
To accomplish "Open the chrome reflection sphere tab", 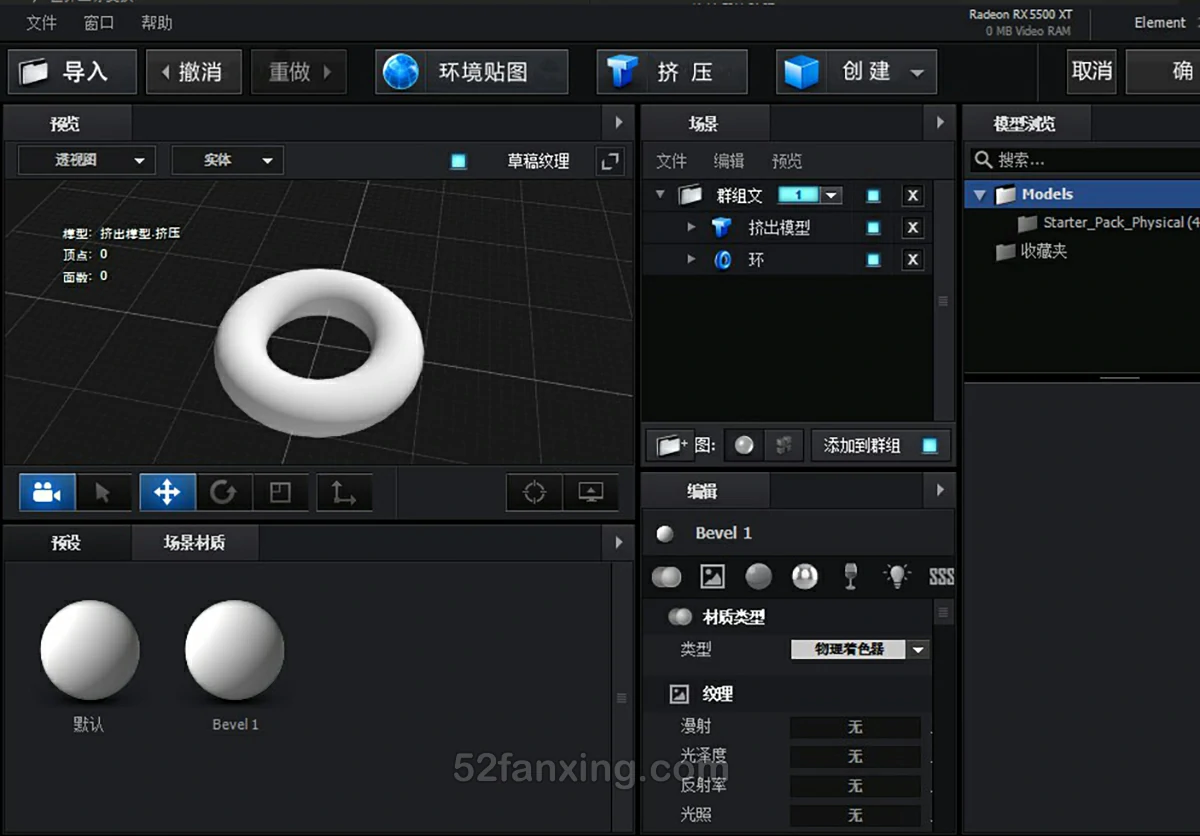I will click(x=805, y=576).
